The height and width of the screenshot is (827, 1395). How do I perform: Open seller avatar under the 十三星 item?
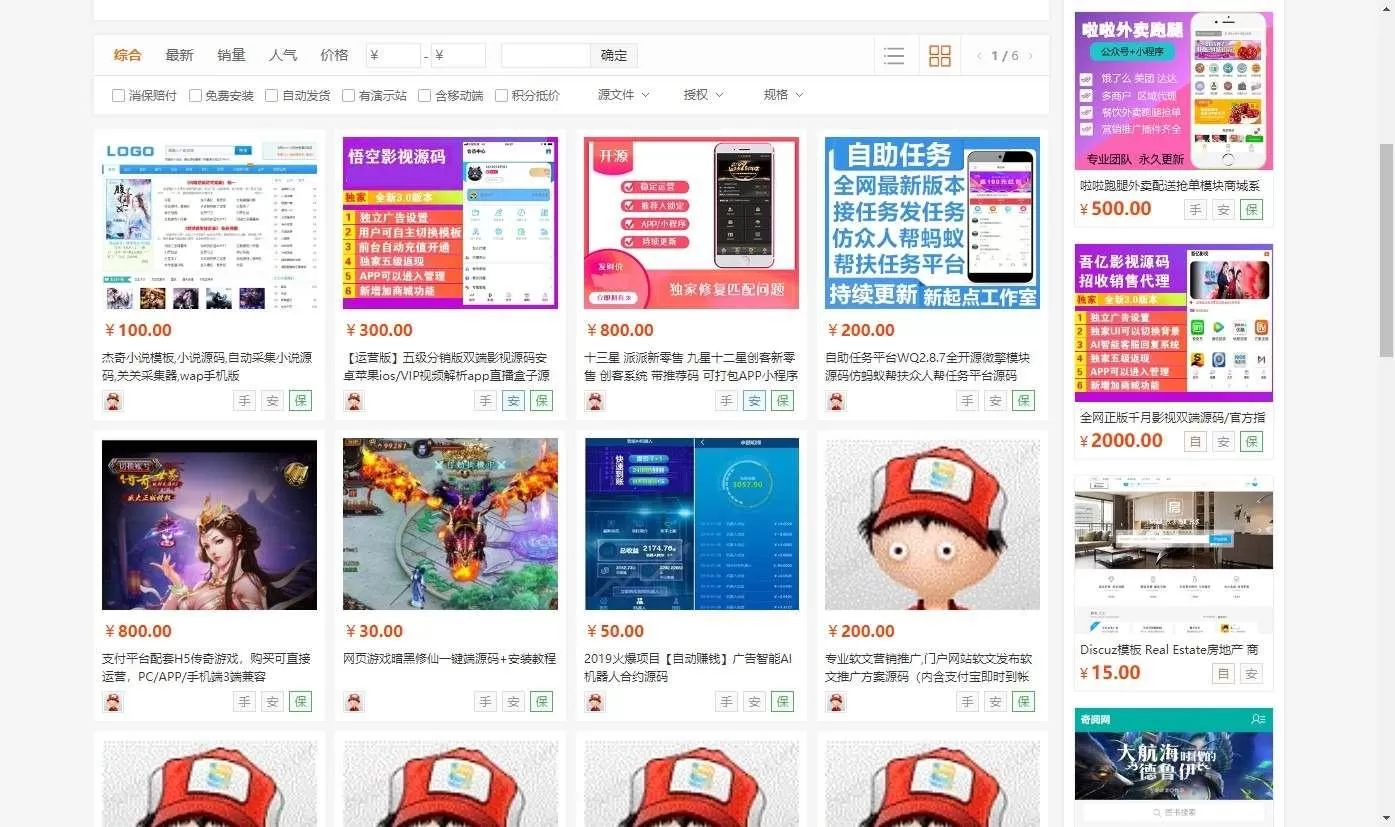[595, 401]
